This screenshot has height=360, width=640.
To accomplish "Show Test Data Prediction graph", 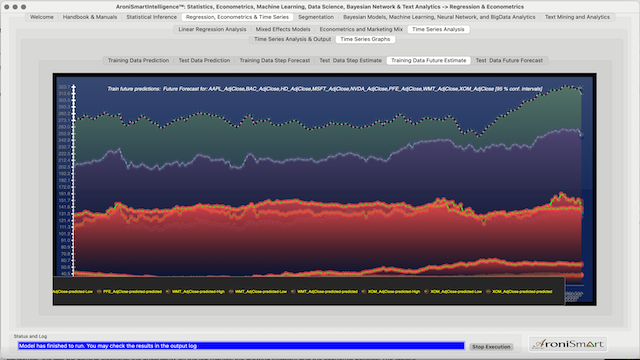I will tap(204, 60).
